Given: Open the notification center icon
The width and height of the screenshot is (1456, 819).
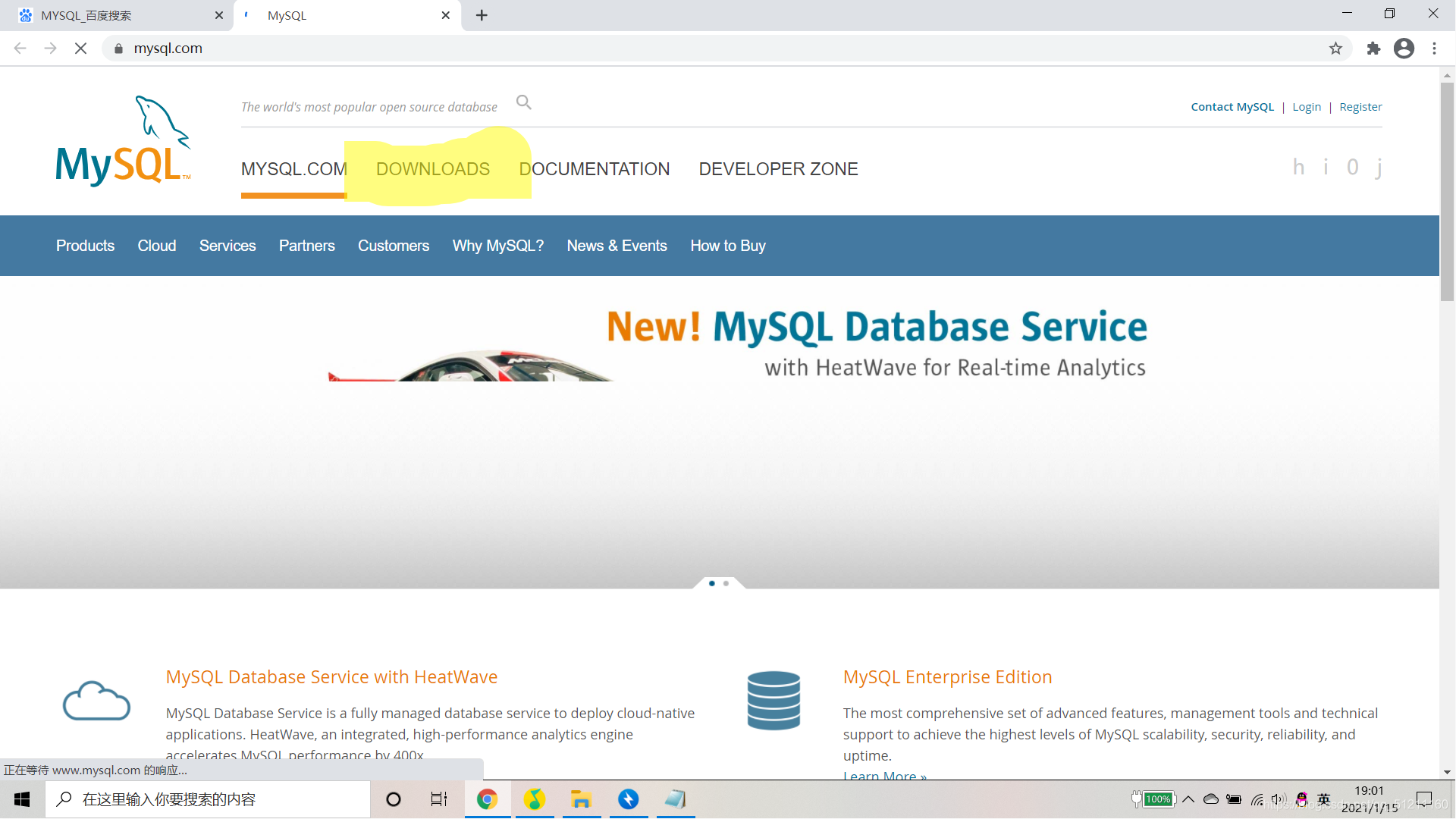Looking at the screenshot, I should pos(1424,799).
